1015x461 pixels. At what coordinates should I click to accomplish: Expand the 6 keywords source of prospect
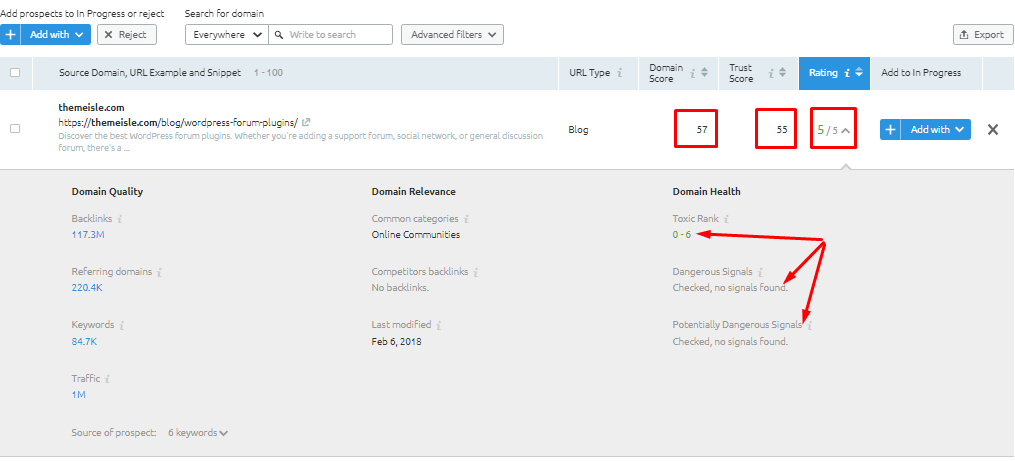point(198,433)
